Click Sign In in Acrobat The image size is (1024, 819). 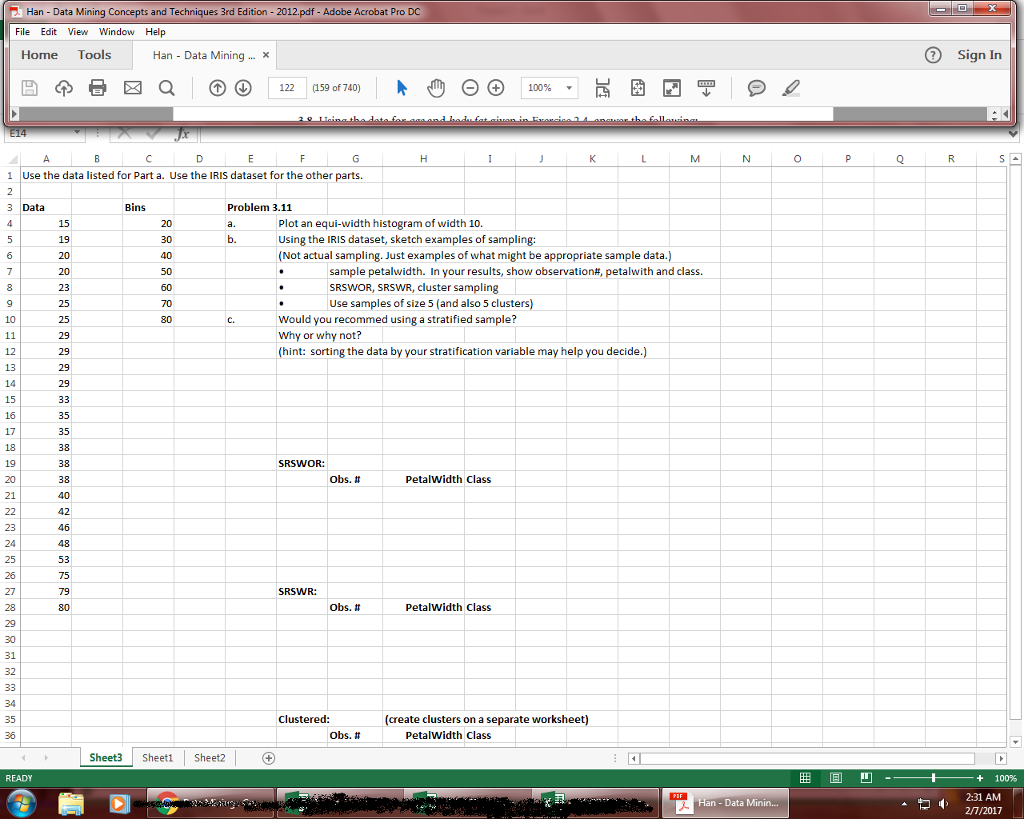980,55
